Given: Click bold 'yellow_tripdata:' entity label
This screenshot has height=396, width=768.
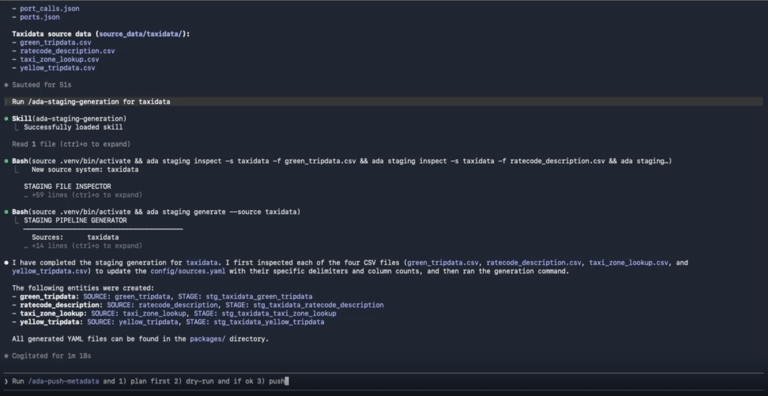Looking at the screenshot, I should tap(51, 322).
